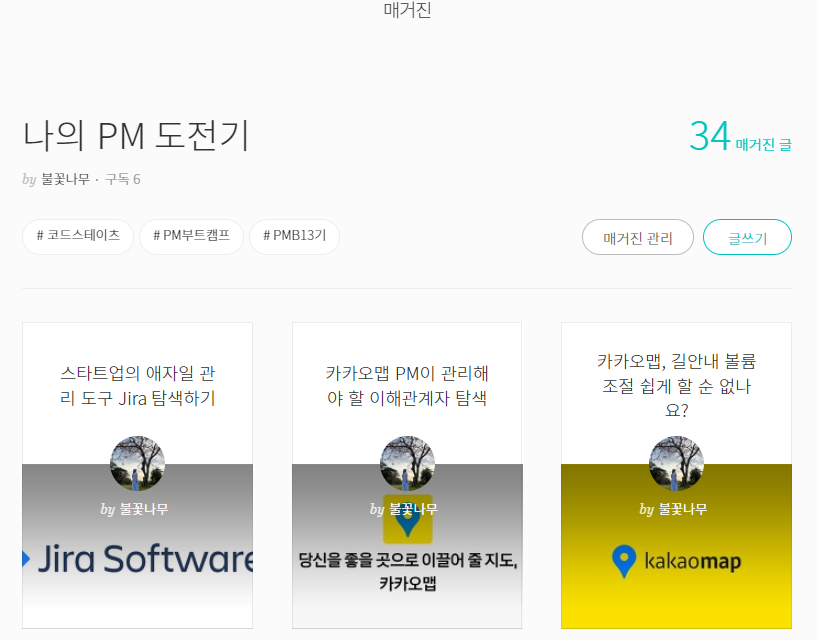The height and width of the screenshot is (640, 817).
Task: Click the 매거진 header tab
Action: [407, 9]
